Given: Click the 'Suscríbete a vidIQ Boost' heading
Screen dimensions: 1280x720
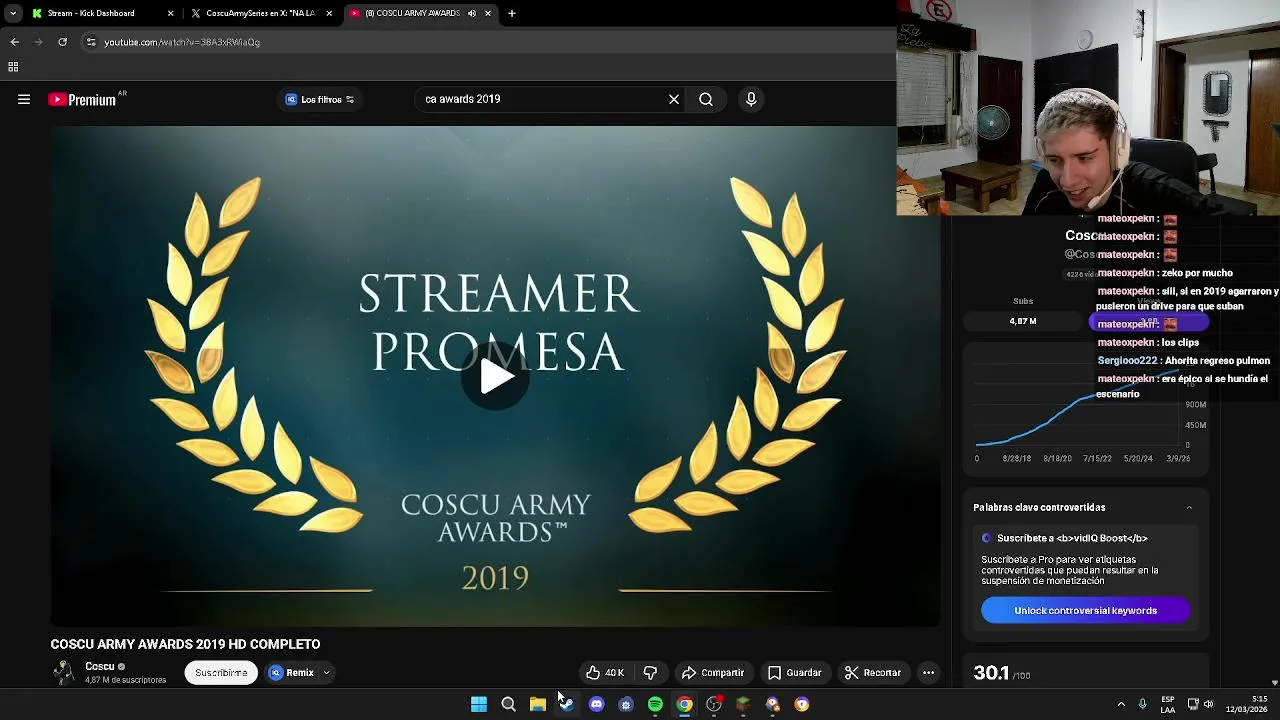Looking at the screenshot, I should [1071, 538].
